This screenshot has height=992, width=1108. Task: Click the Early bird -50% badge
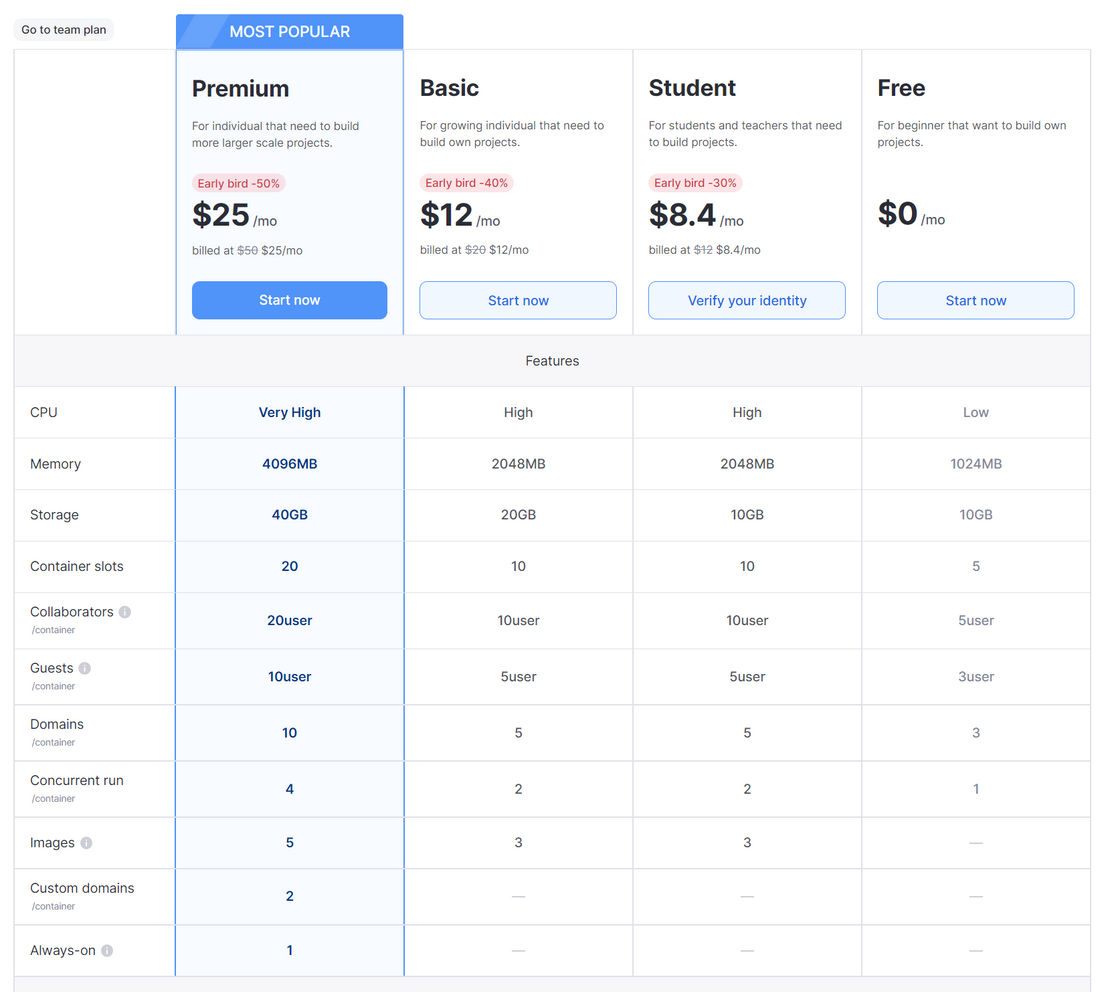238,184
